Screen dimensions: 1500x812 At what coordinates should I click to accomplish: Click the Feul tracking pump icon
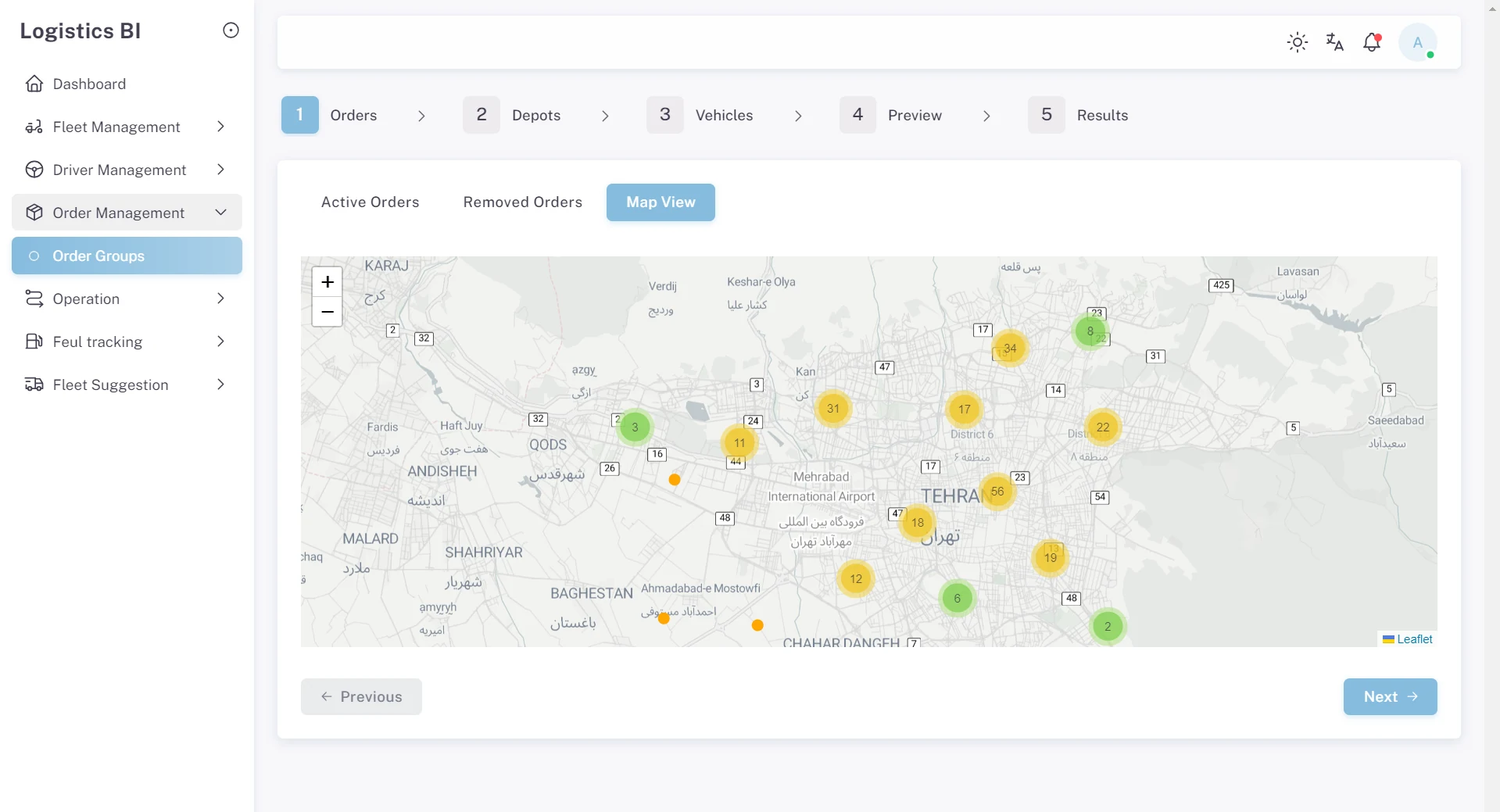pyautogui.click(x=34, y=342)
